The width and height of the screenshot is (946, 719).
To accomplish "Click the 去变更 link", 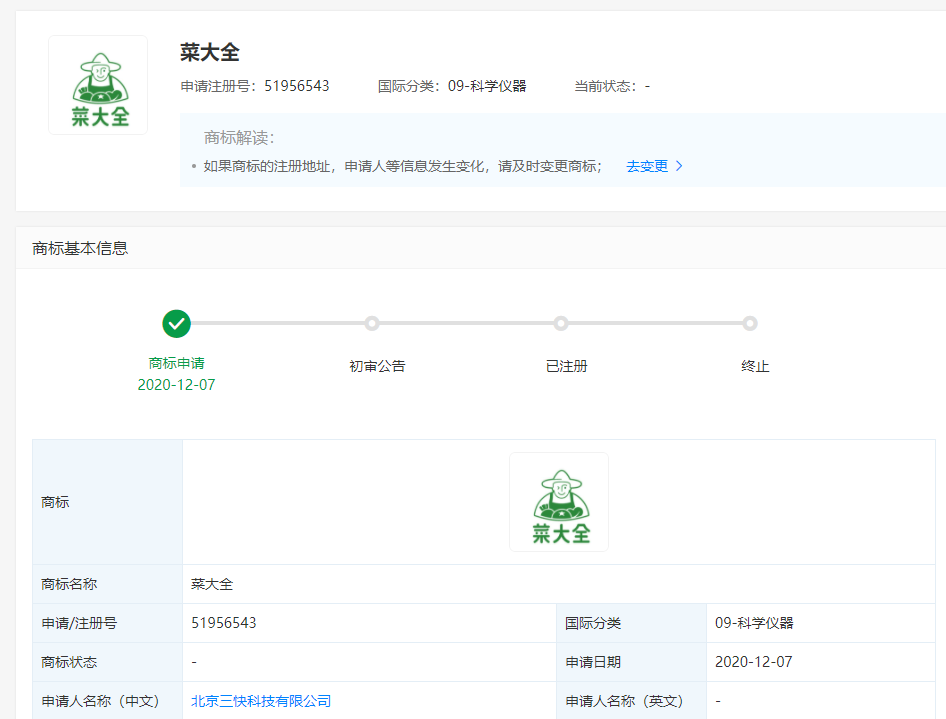I will pos(646,166).
